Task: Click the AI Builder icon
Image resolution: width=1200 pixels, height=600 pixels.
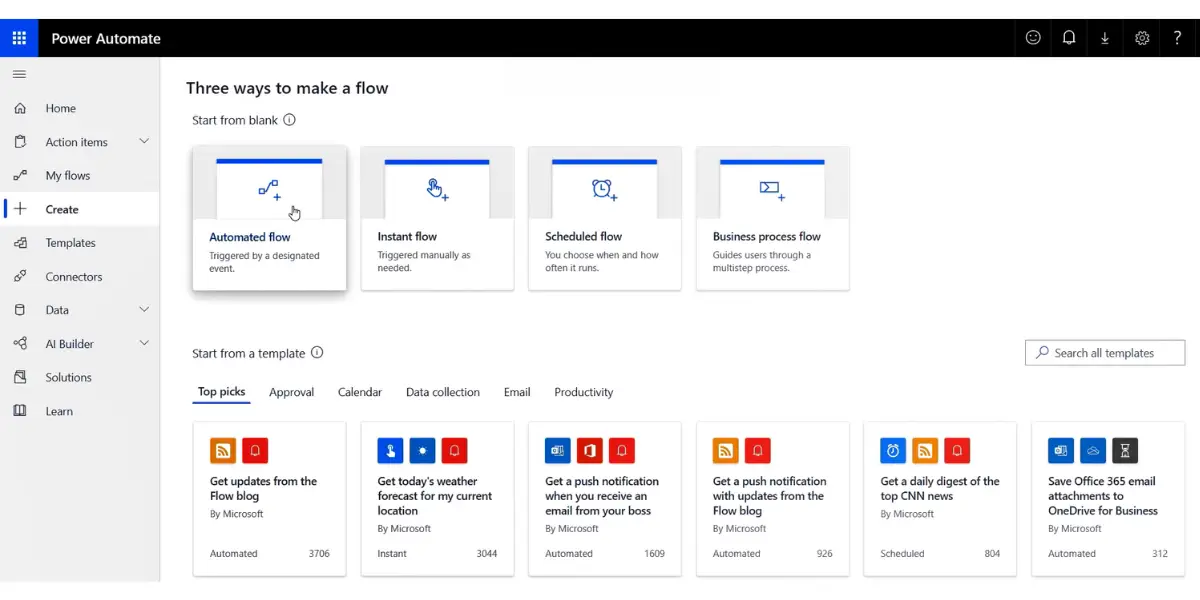Action: point(20,344)
